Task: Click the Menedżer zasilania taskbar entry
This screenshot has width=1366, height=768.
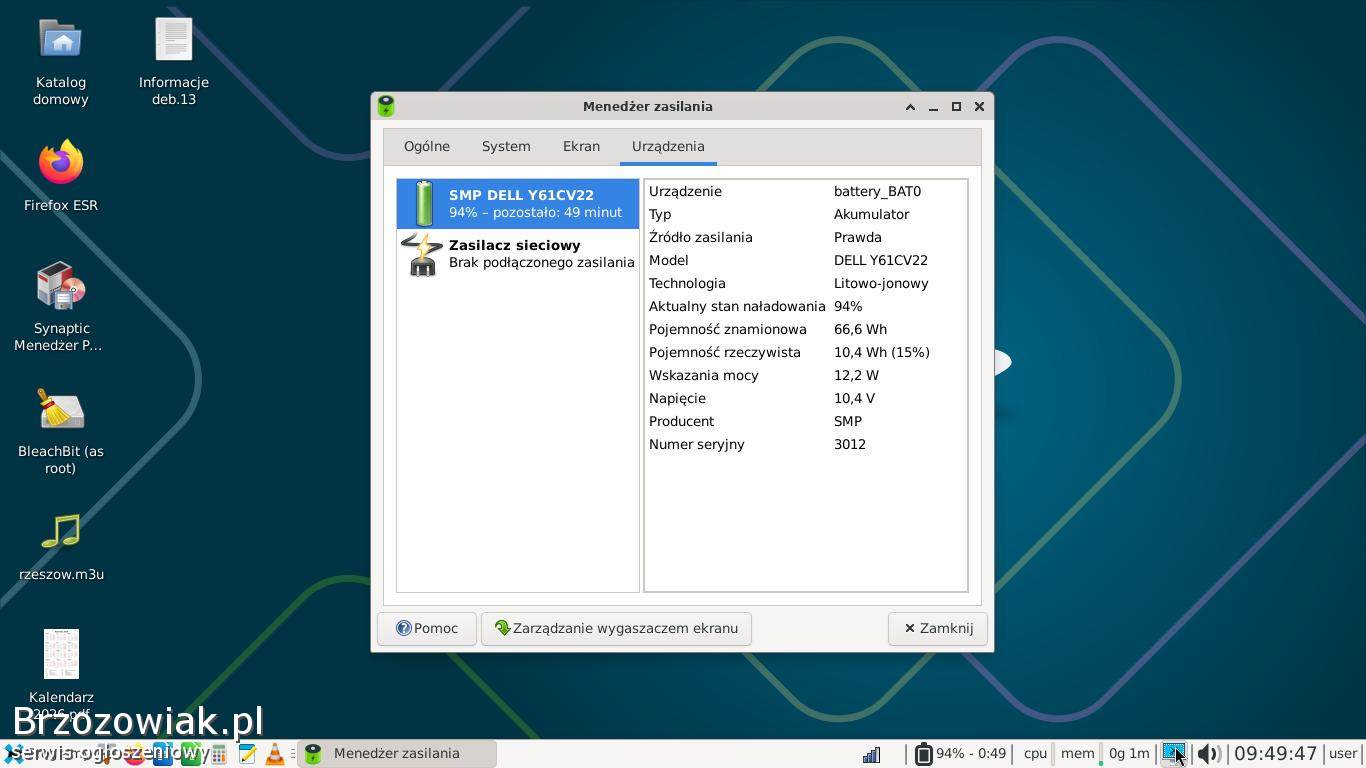Action: 396,754
